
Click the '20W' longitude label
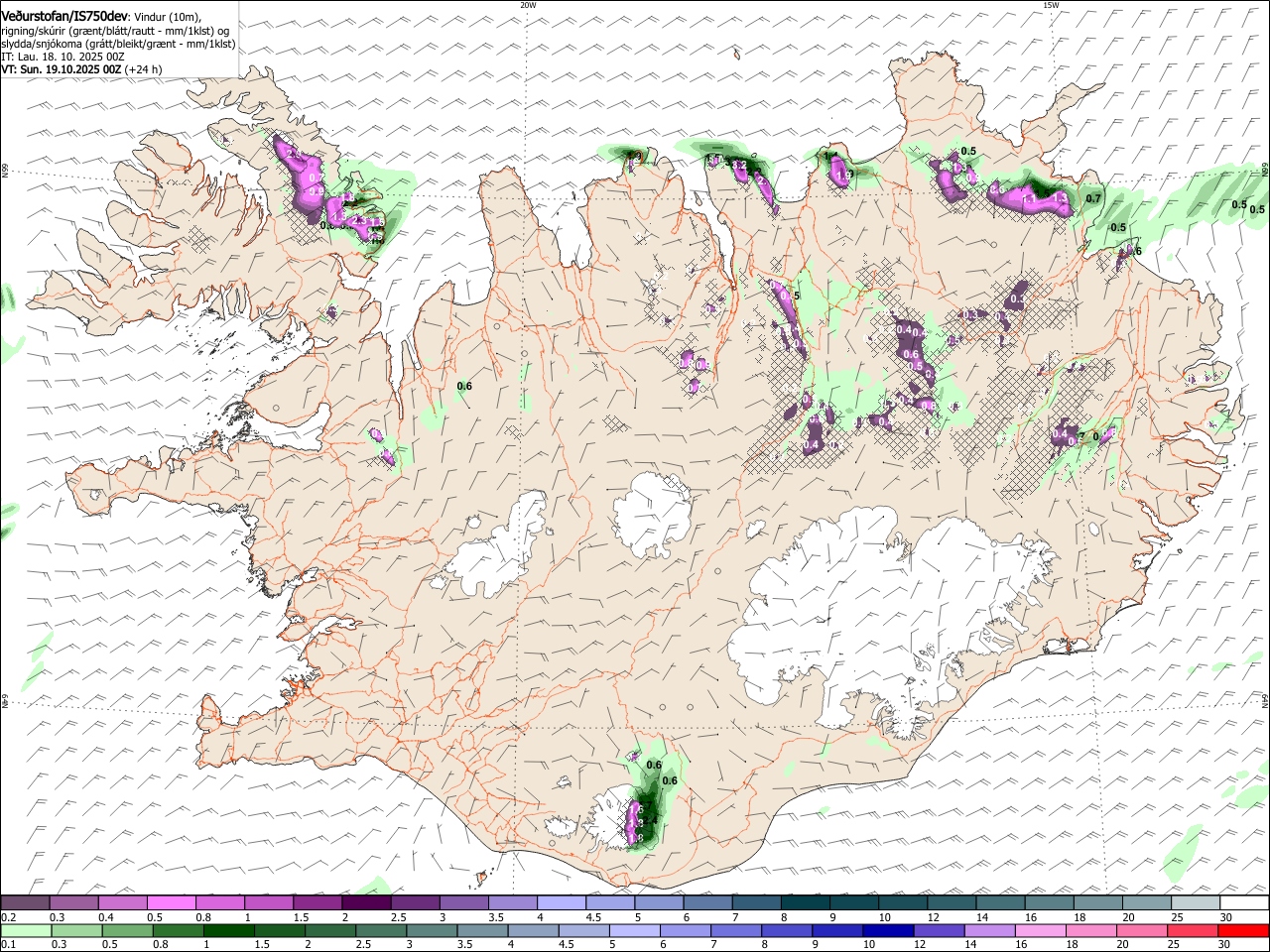point(528,5)
